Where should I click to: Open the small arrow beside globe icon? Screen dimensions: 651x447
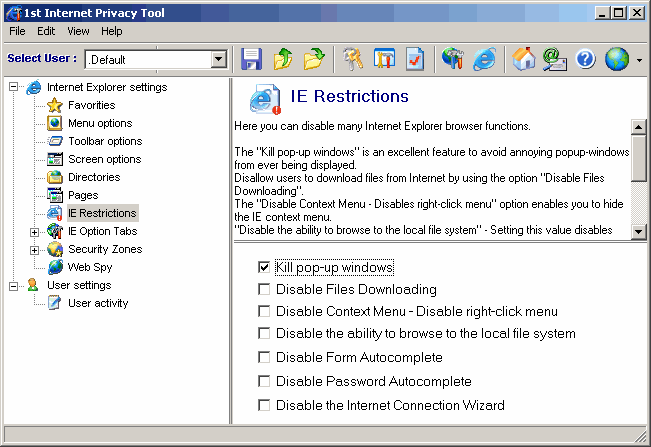[639, 60]
